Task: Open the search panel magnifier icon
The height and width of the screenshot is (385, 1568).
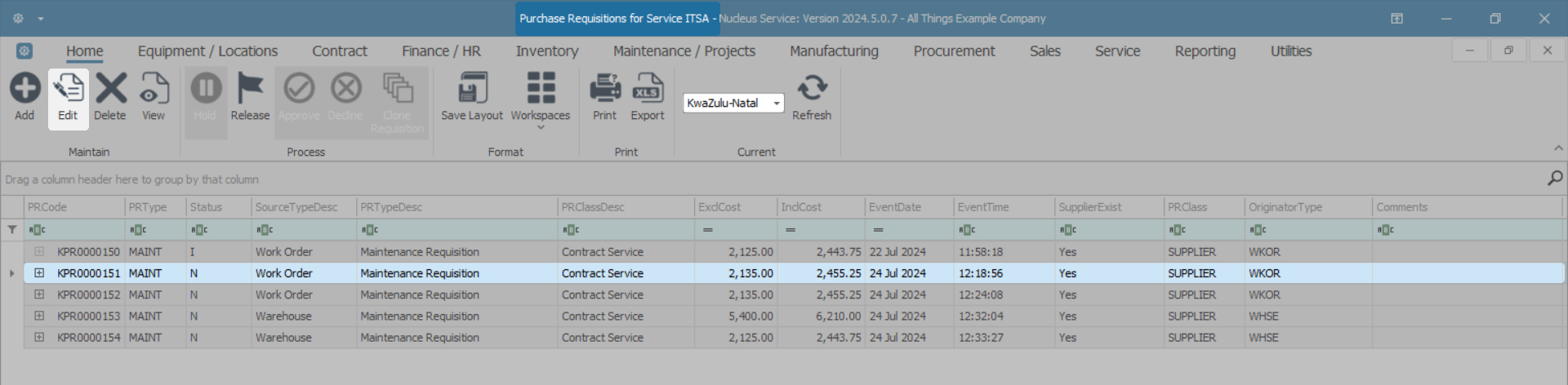Action: (x=1555, y=178)
